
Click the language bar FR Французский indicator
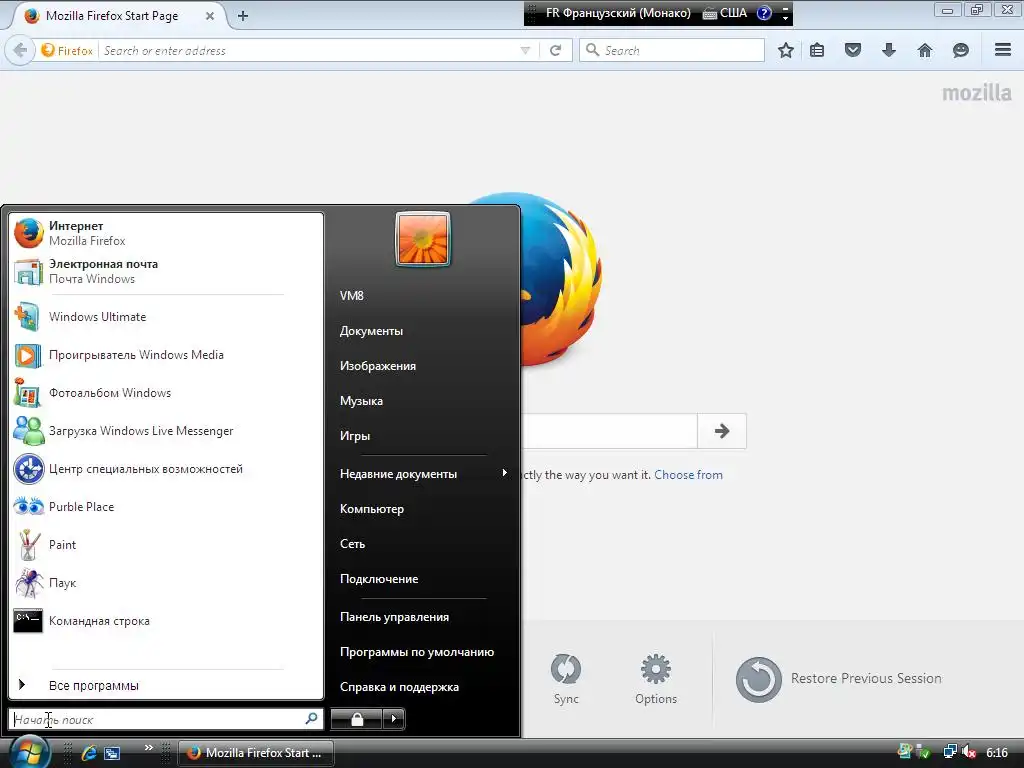coord(618,13)
